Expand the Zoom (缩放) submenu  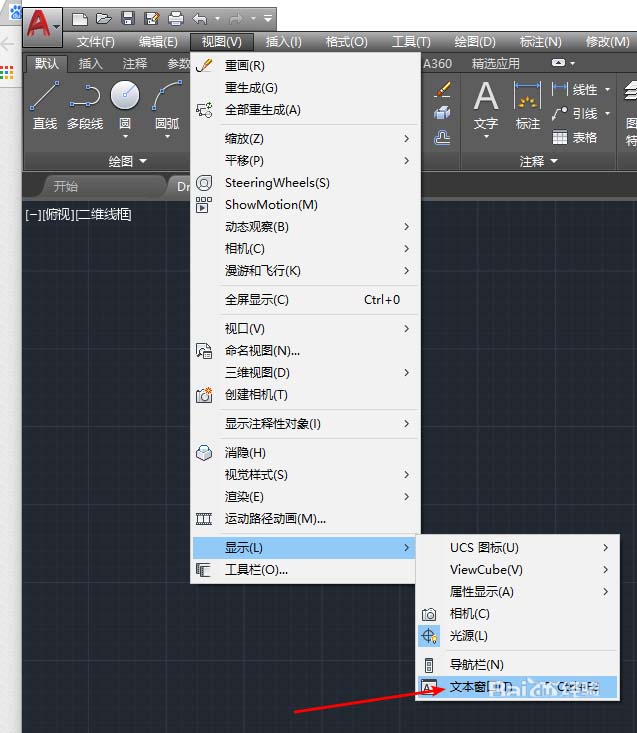click(x=304, y=139)
